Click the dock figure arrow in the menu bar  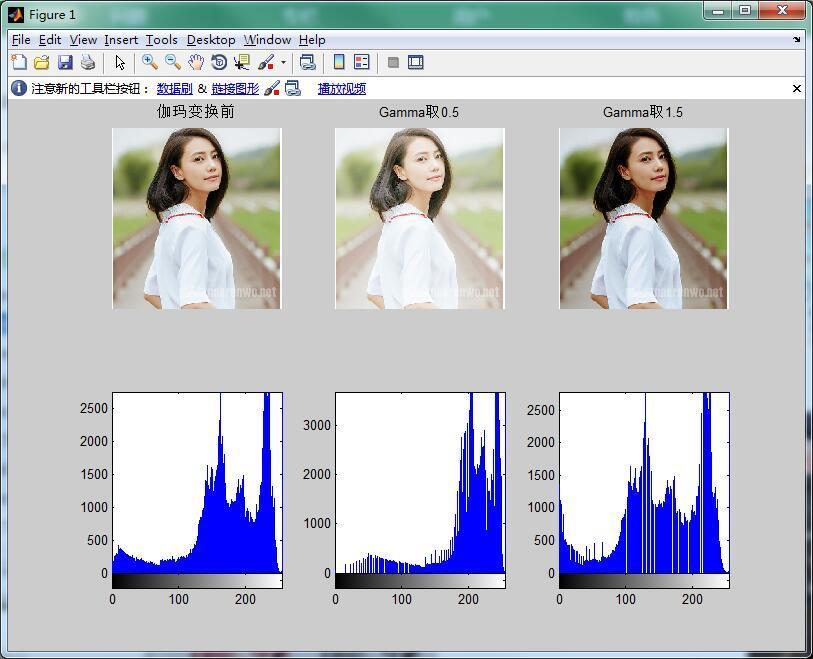[796, 39]
